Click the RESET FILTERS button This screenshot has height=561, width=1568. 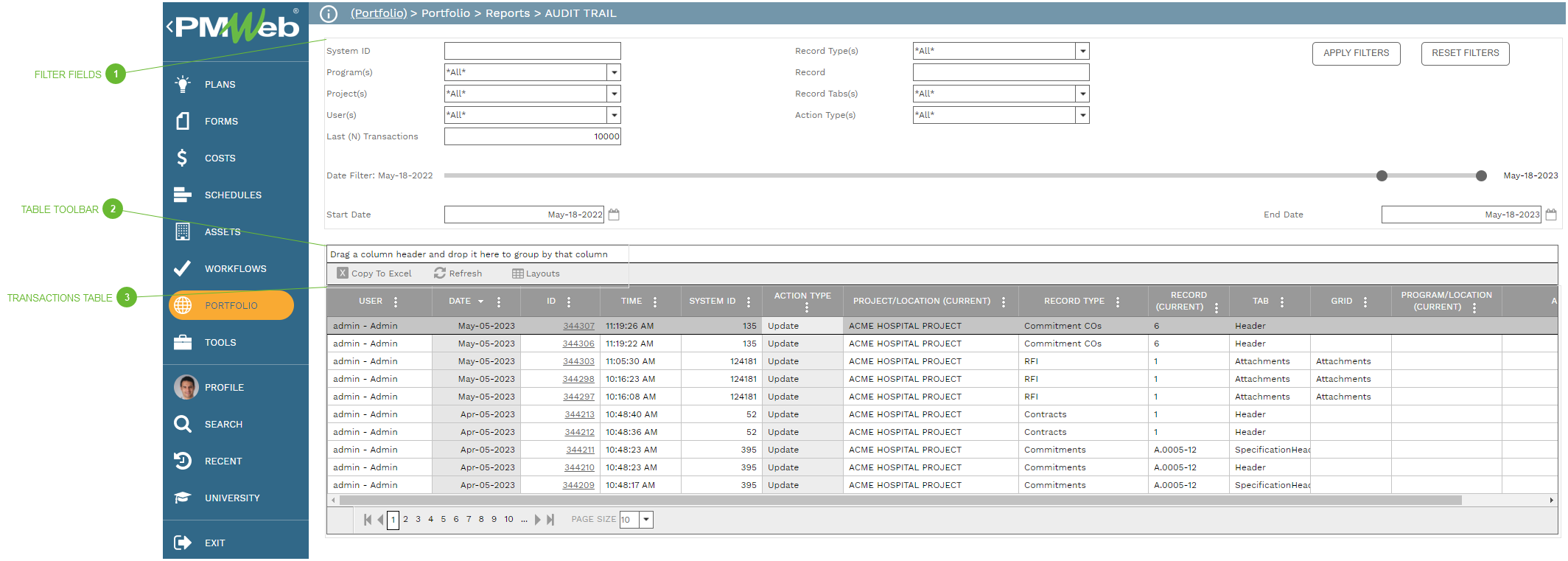[x=1465, y=53]
